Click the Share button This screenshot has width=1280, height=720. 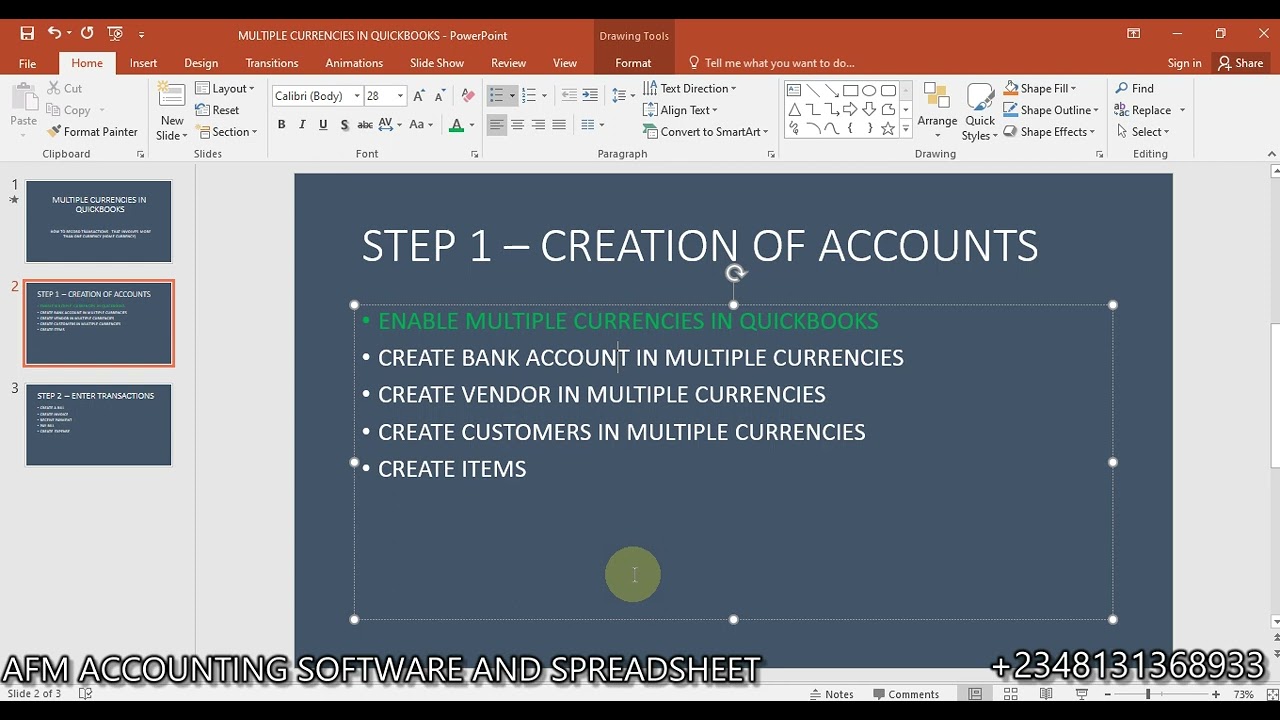pos(1240,63)
